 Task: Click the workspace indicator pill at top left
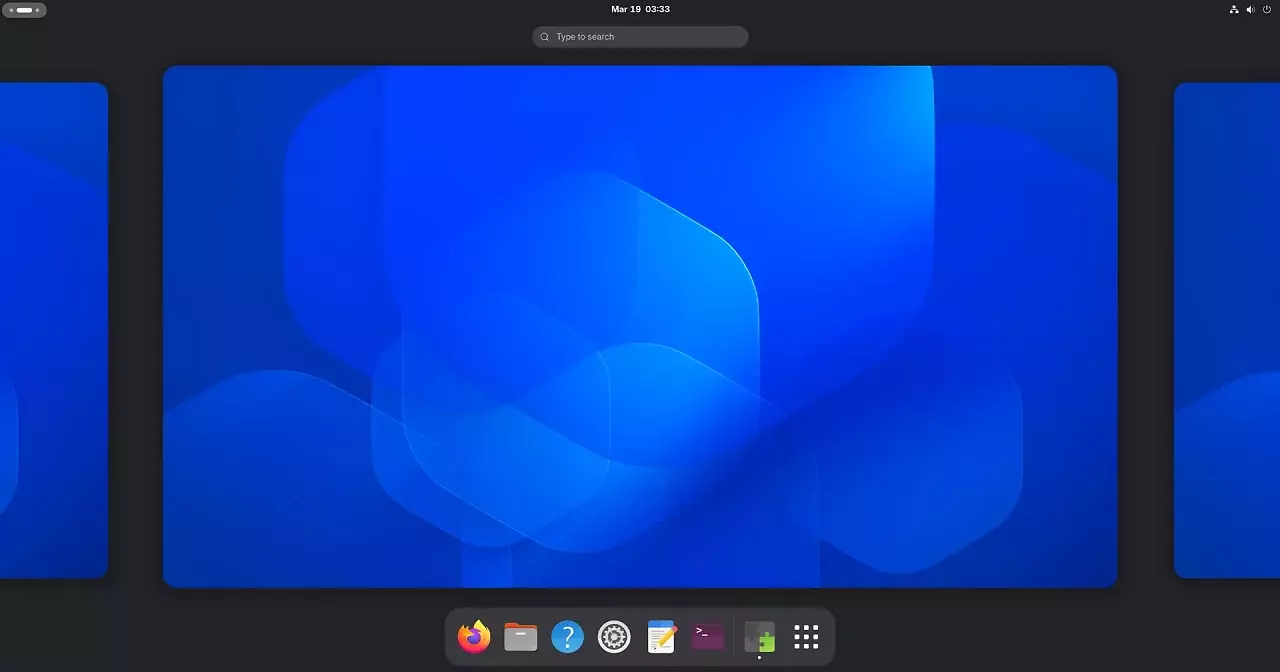[x=24, y=10]
